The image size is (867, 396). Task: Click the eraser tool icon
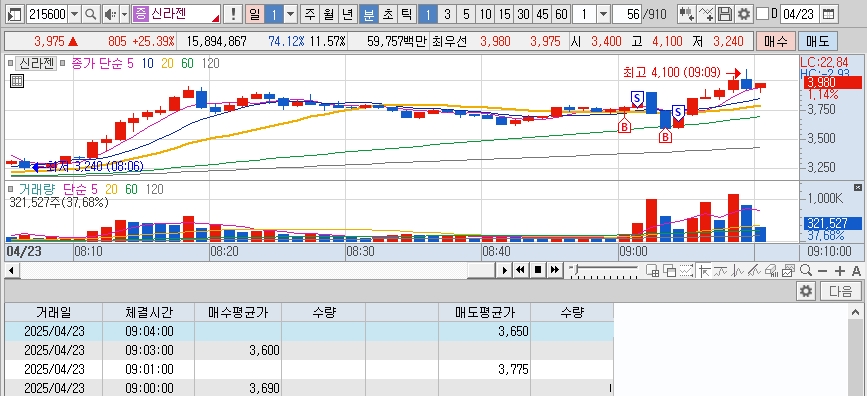coord(771,270)
